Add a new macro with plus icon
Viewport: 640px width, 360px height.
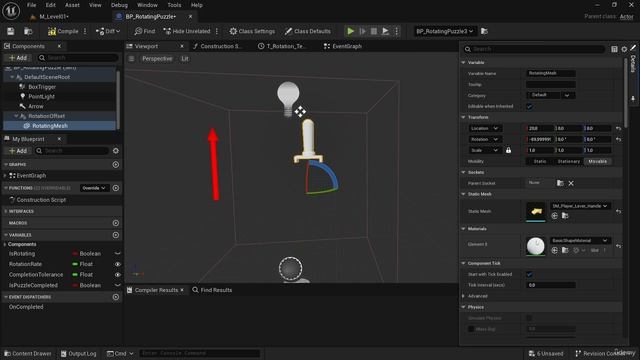click(x=116, y=223)
